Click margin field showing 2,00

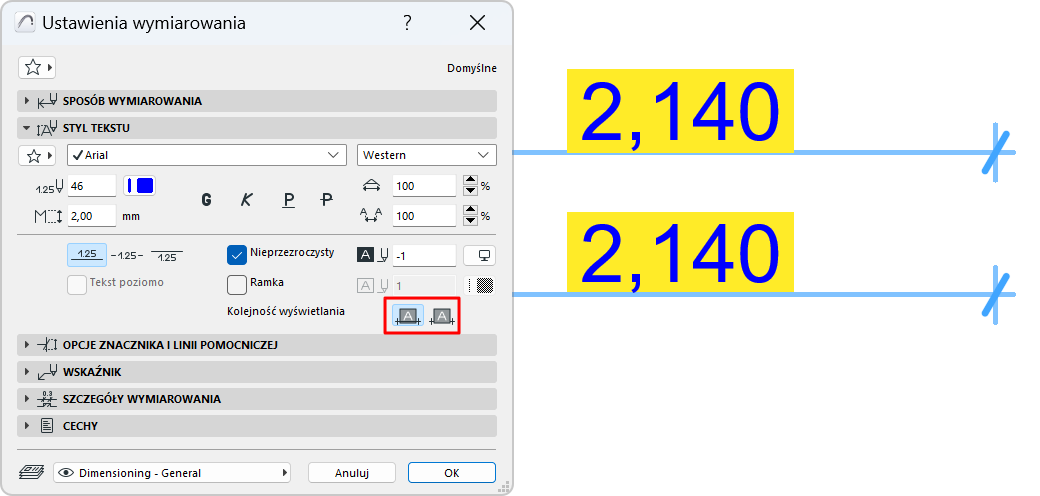92,216
